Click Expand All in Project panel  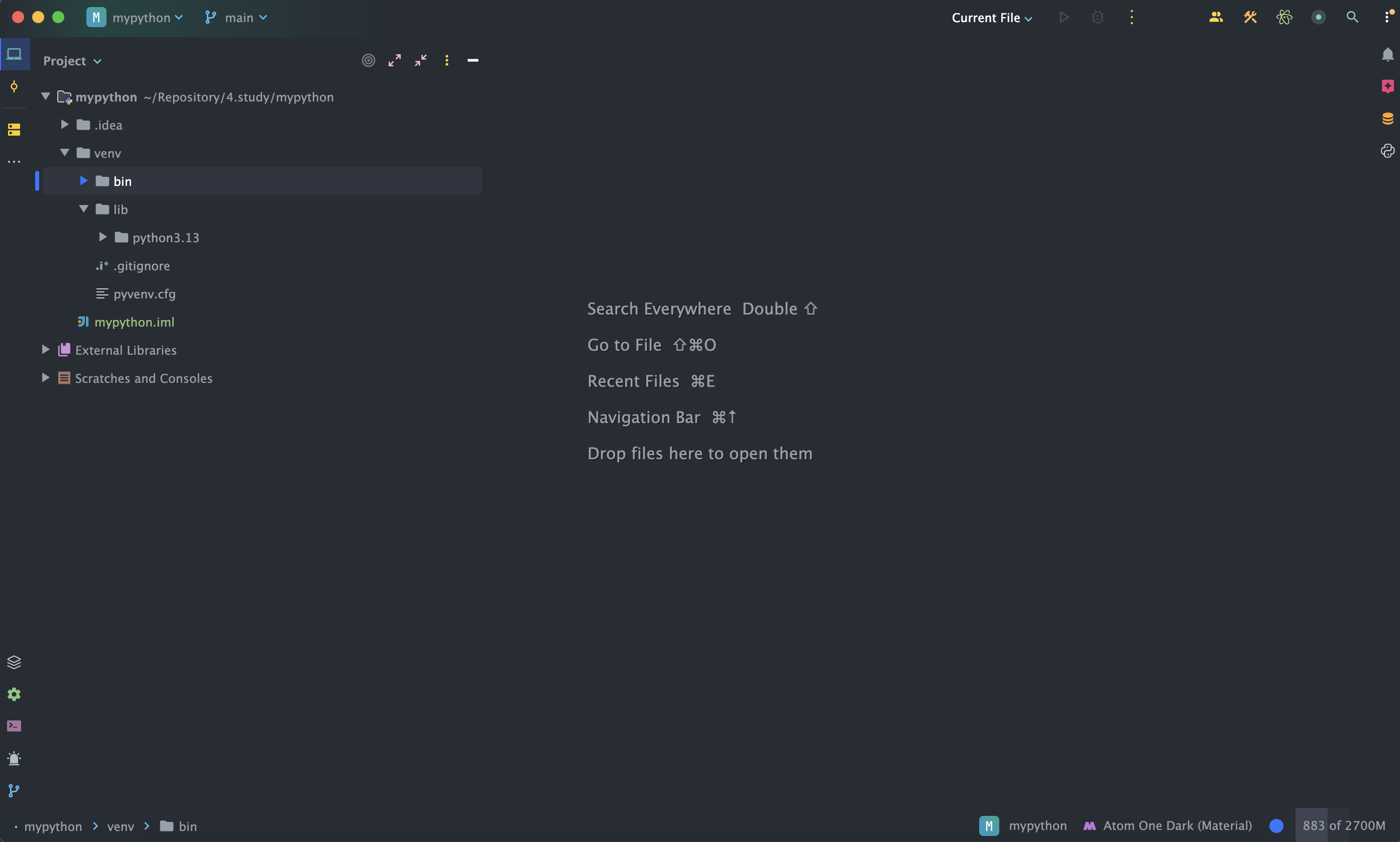[x=395, y=60]
